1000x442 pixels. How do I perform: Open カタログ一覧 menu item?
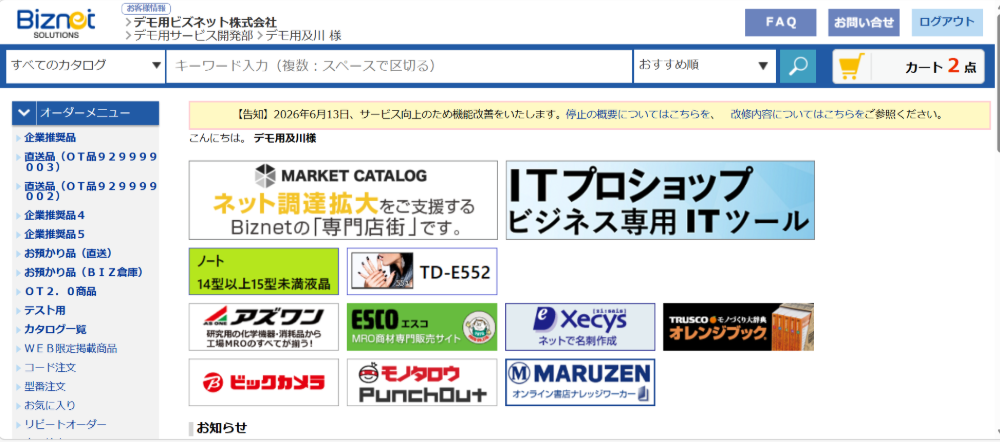(x=55, y=330)
